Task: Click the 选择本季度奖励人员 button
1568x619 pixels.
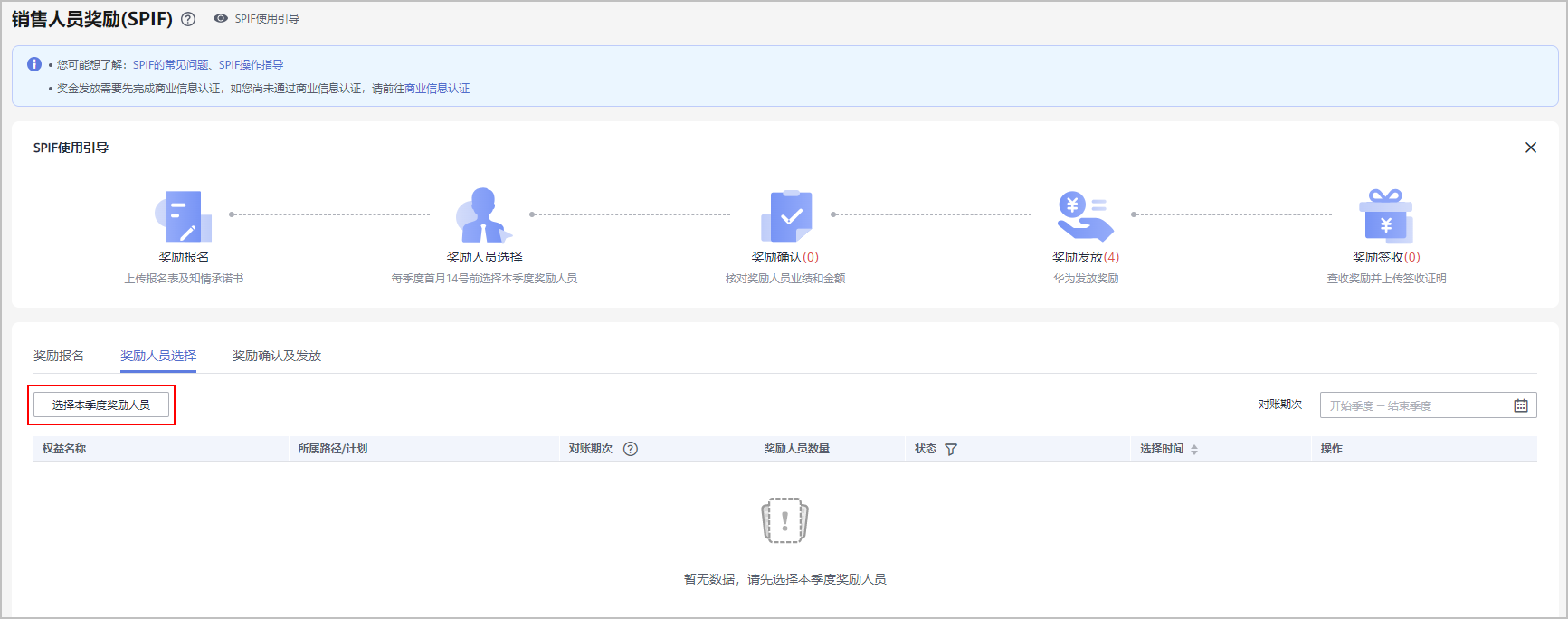Action: (101, 405)
